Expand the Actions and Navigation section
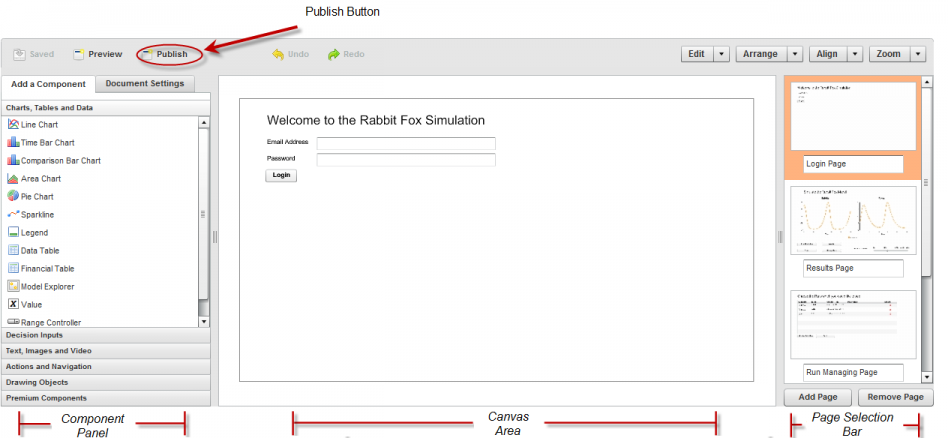Viewport: 948px width, 438px height. [x=106, y=367]
